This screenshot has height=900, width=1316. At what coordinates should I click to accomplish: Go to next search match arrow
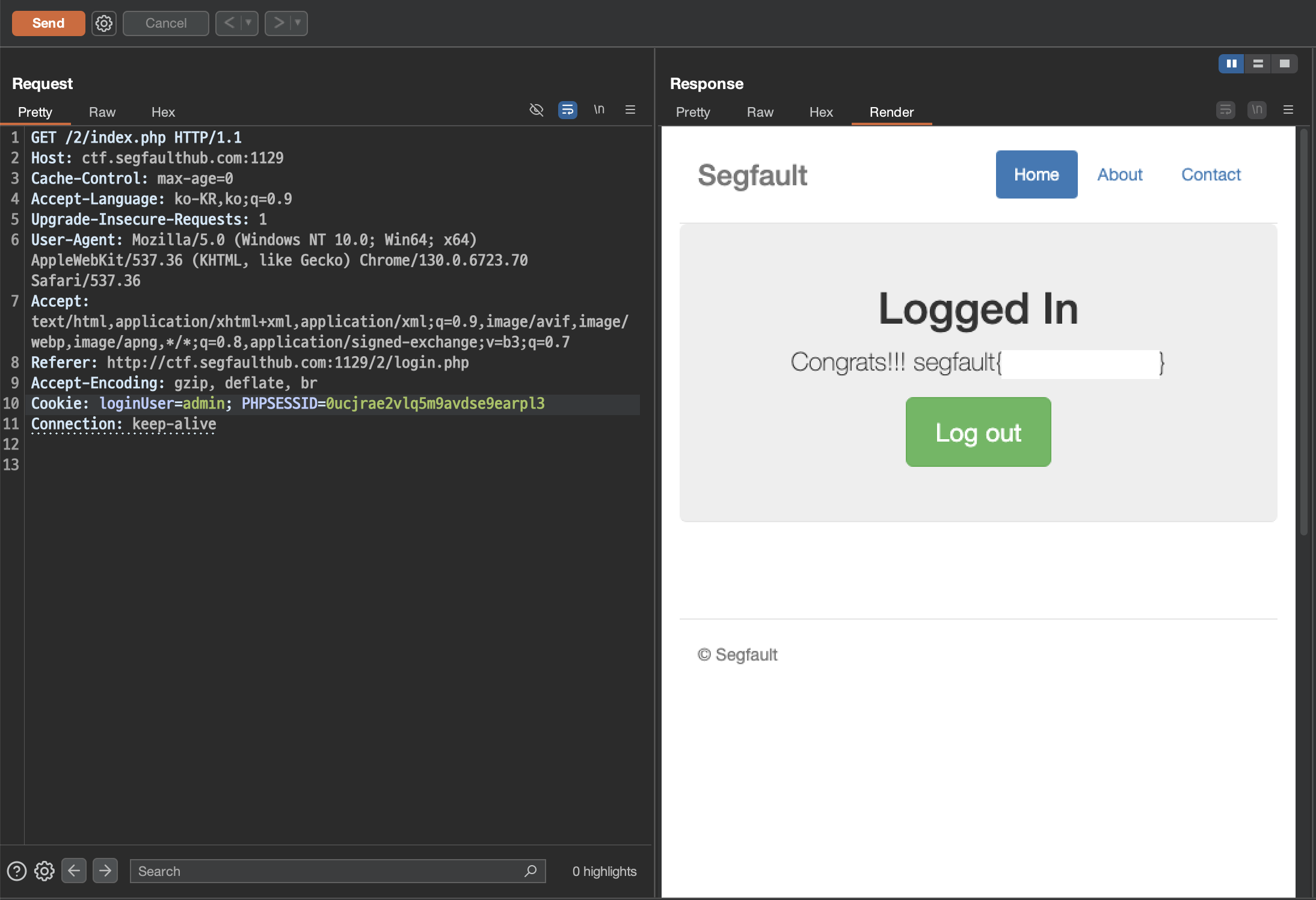coord(105,871)
